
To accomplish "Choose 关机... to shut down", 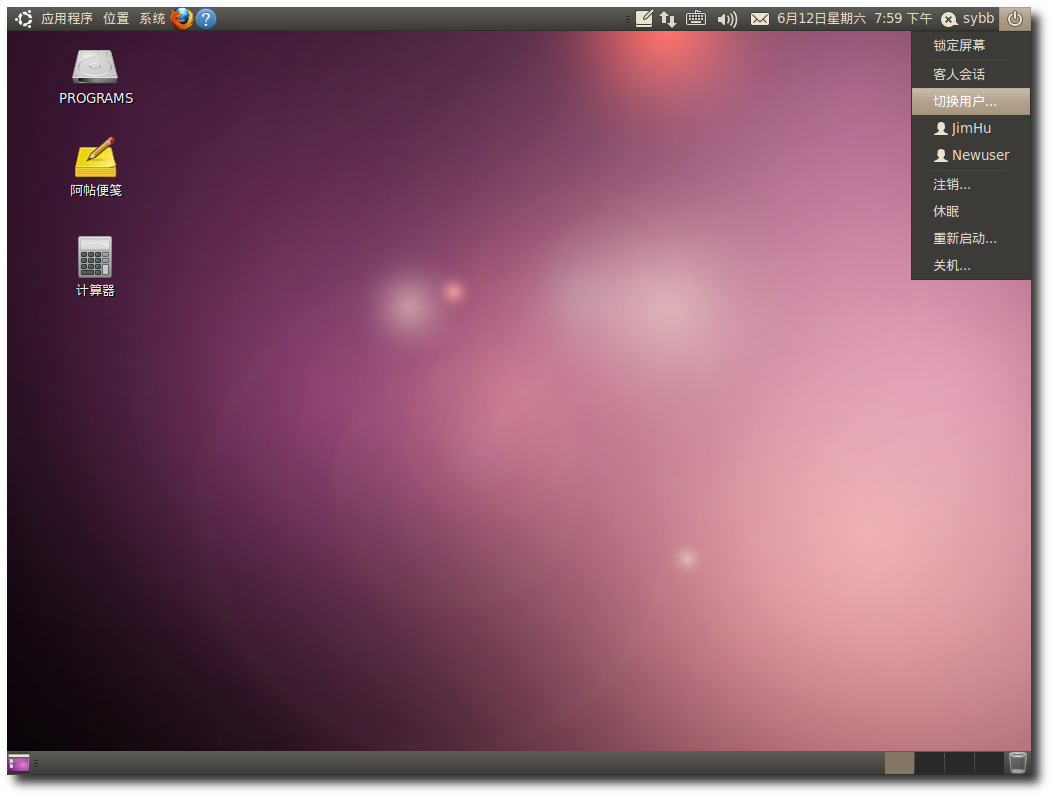I will (x=971, y=266).
